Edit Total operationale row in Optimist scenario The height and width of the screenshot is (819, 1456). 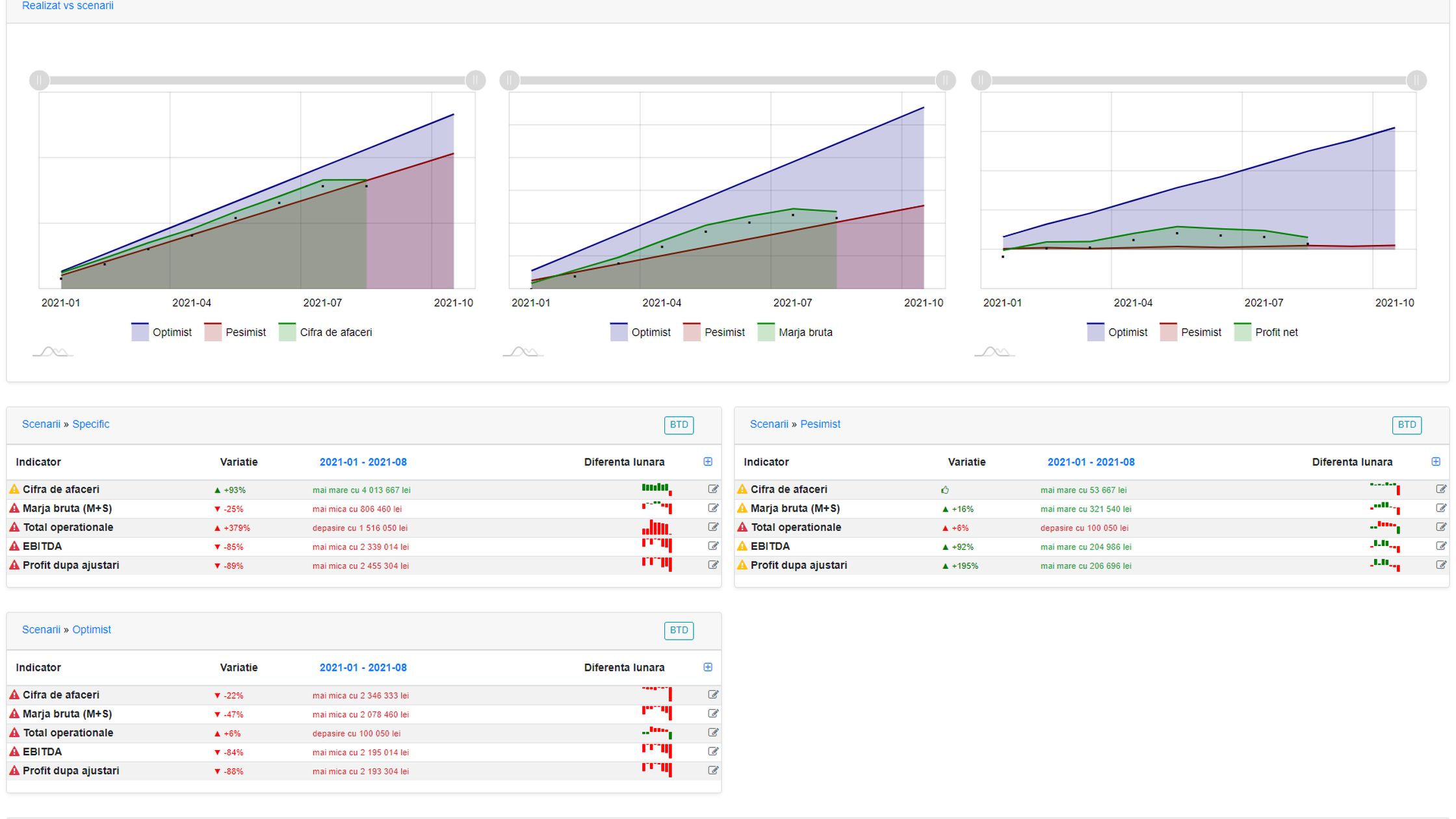click(x=713, y=732)
